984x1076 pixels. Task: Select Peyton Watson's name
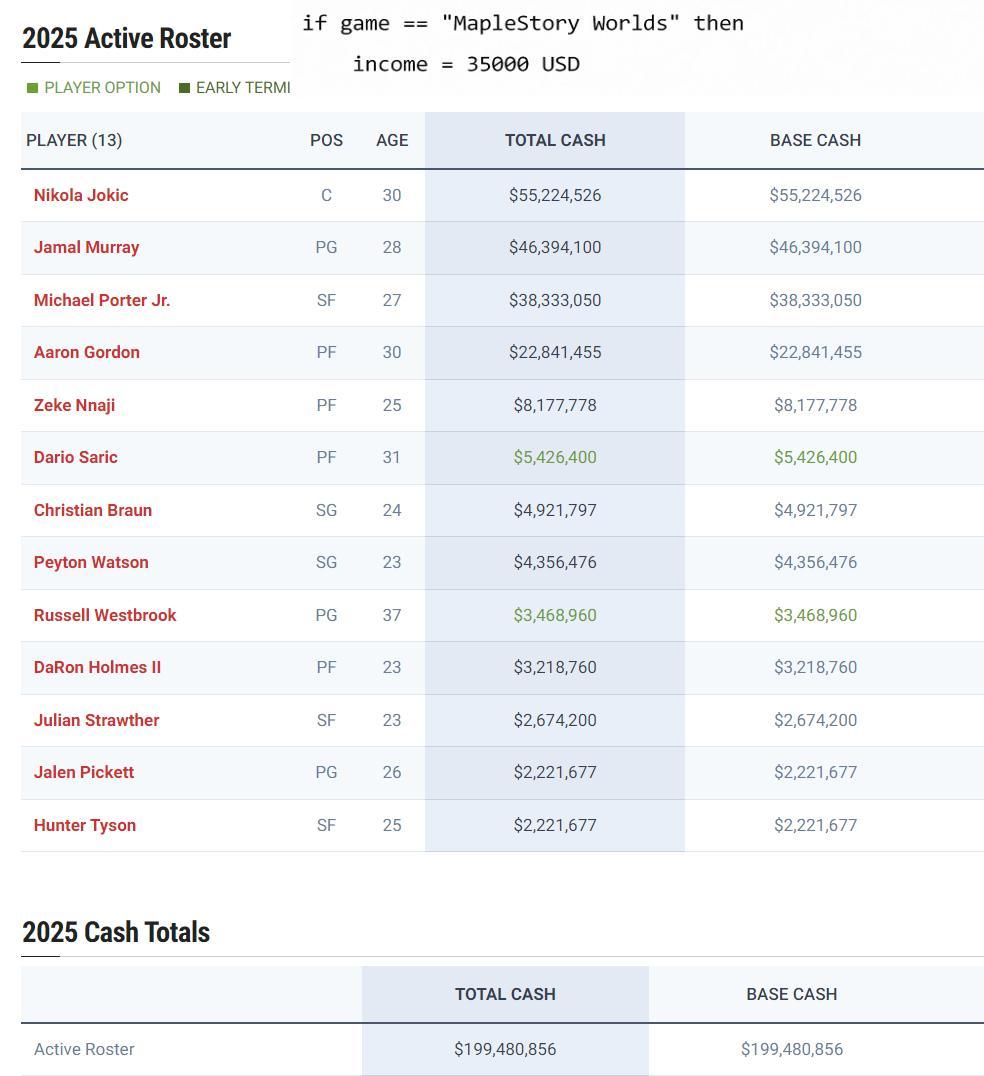91,562
